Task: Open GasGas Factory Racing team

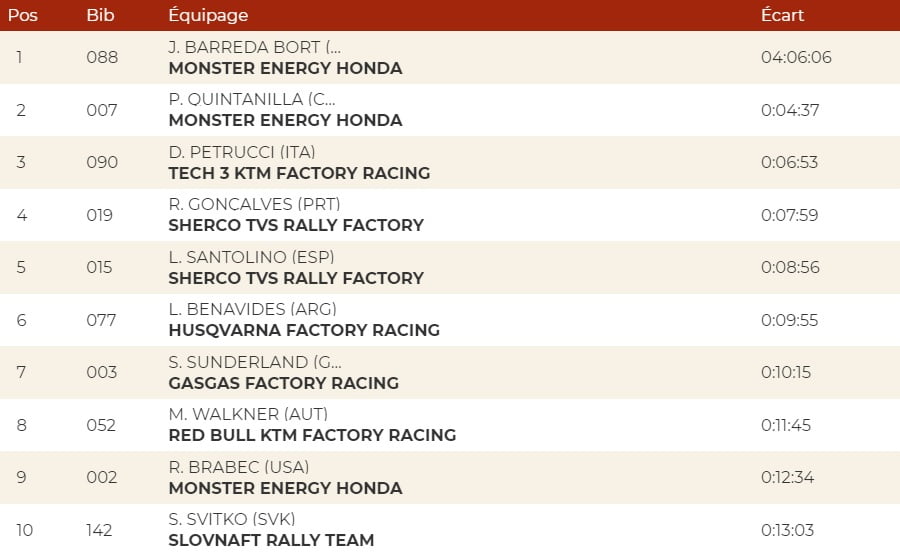Action: coord(283,383)
